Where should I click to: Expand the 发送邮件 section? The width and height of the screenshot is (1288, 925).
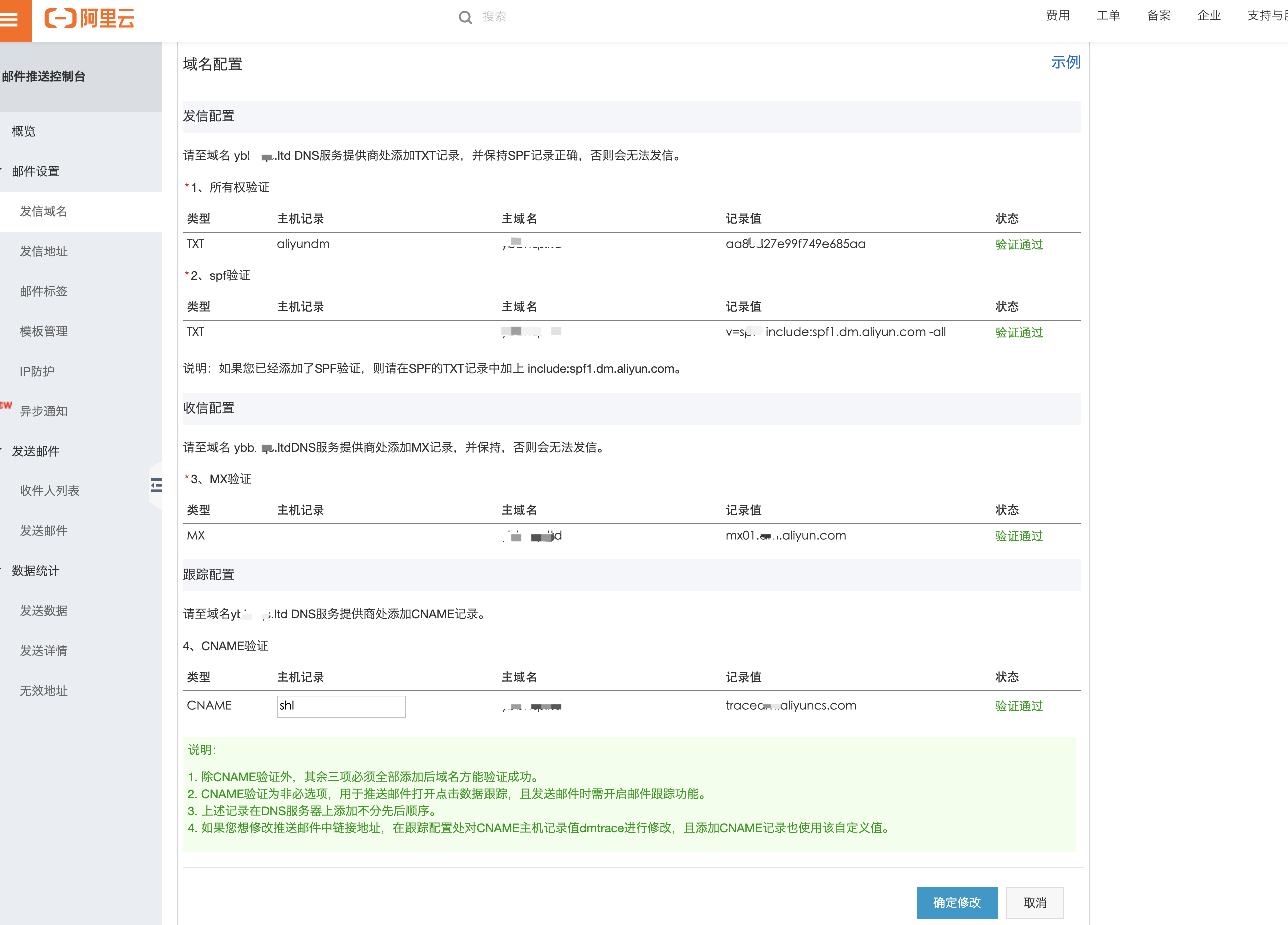point(36,451)
